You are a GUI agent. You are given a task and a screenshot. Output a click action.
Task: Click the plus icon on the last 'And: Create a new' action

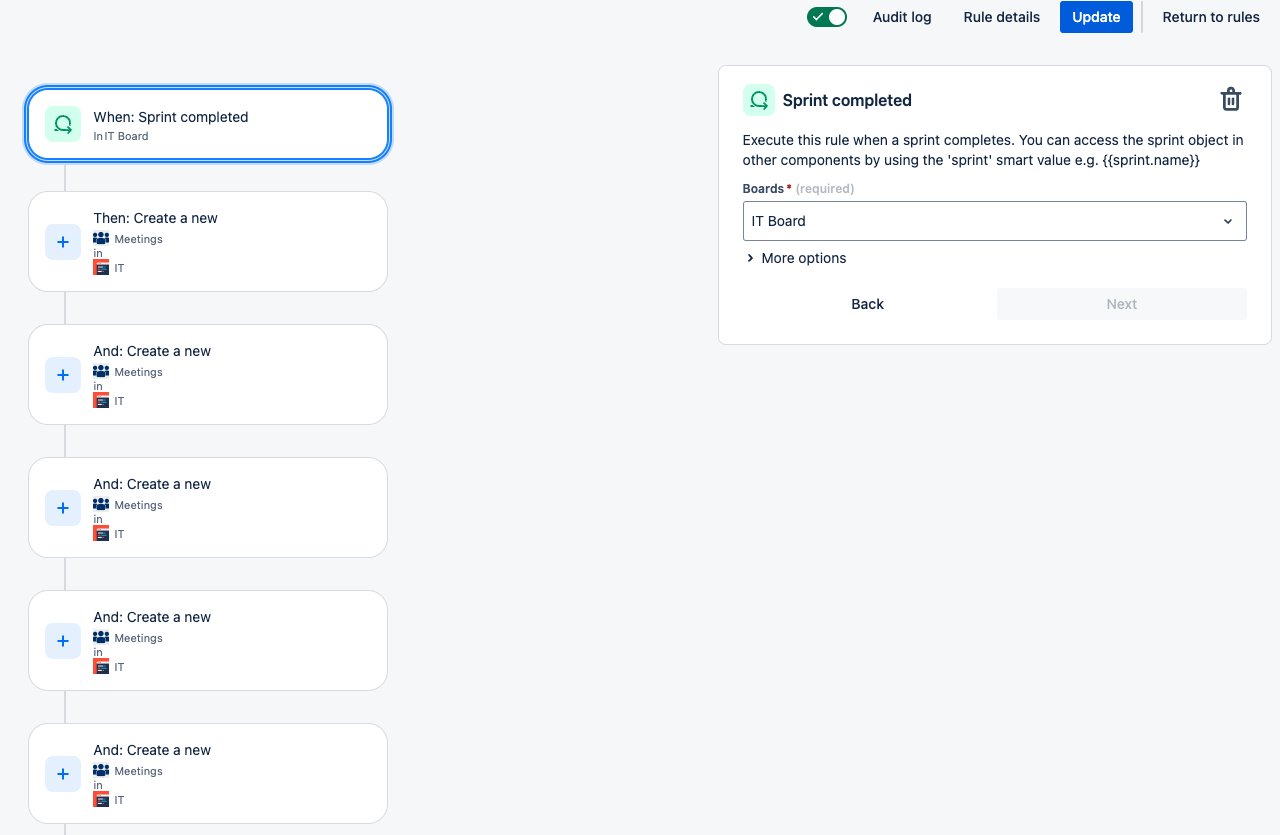coord(63,774)
